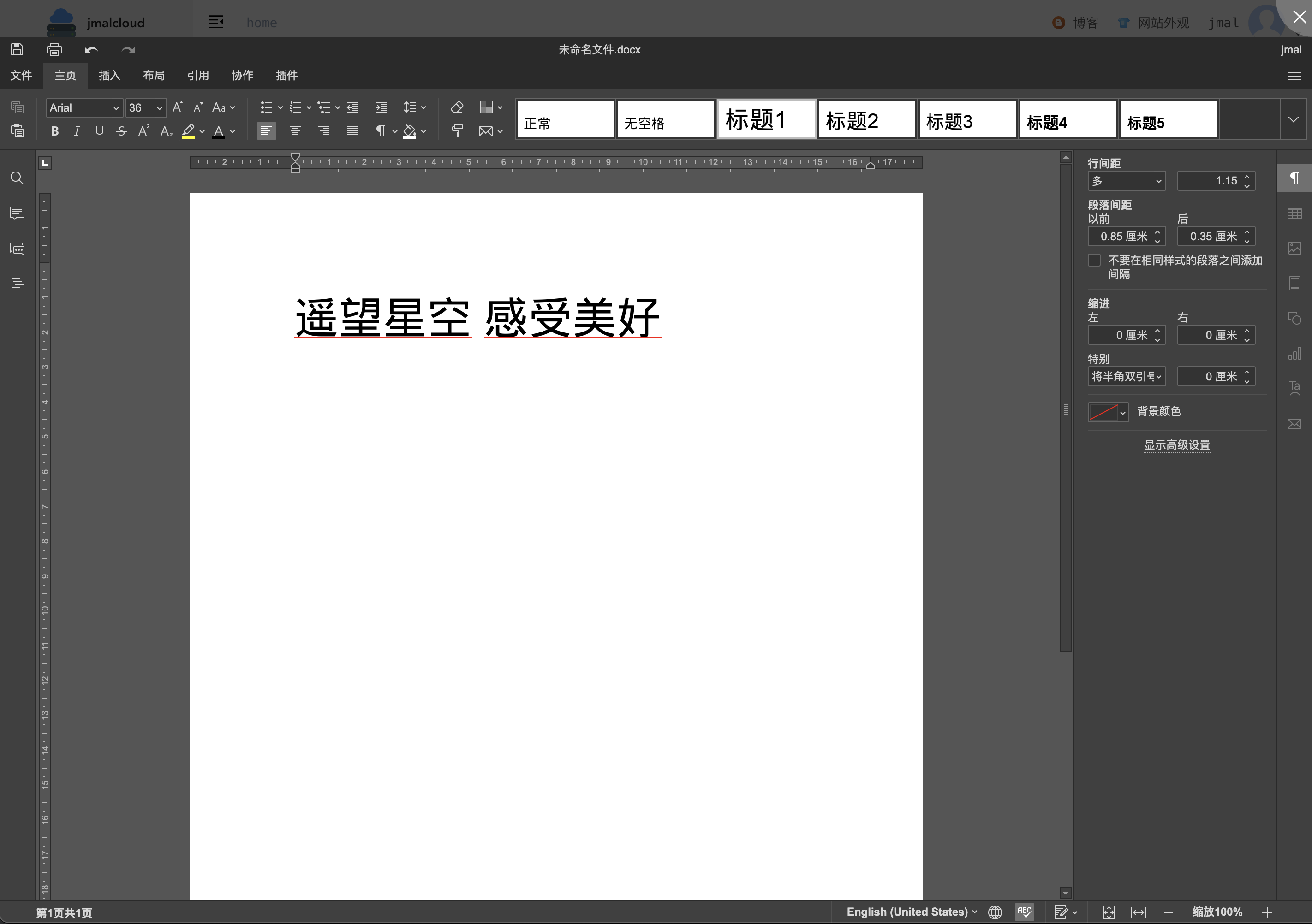Click the 显示高级设置 link
Viewport: 1312px width, 924px height.
[1176, 445]
